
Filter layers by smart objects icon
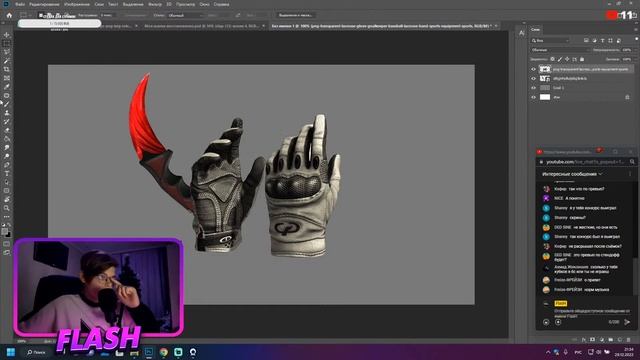pos(619,40)
